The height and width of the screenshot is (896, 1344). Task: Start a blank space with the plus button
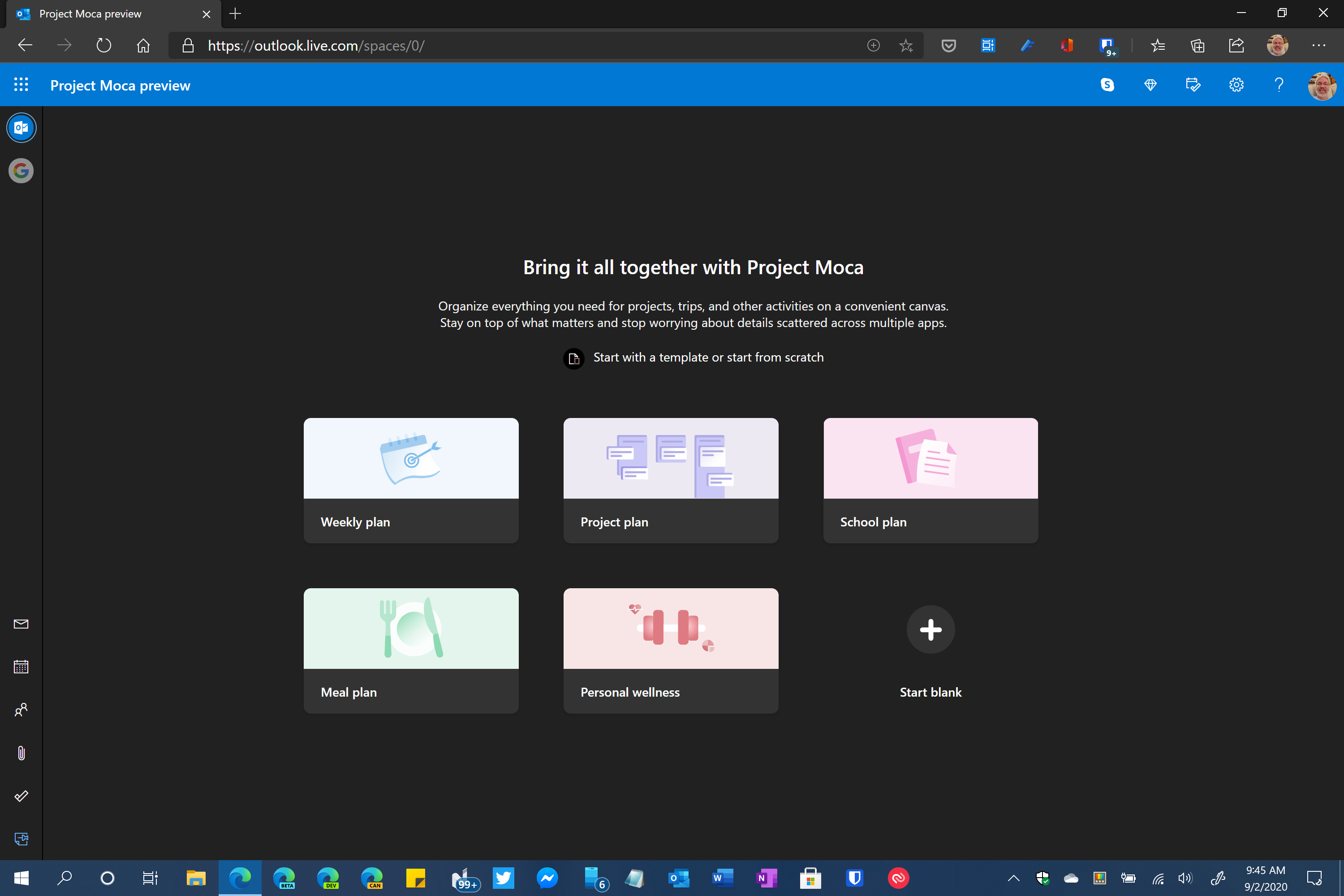pos(930,630)
